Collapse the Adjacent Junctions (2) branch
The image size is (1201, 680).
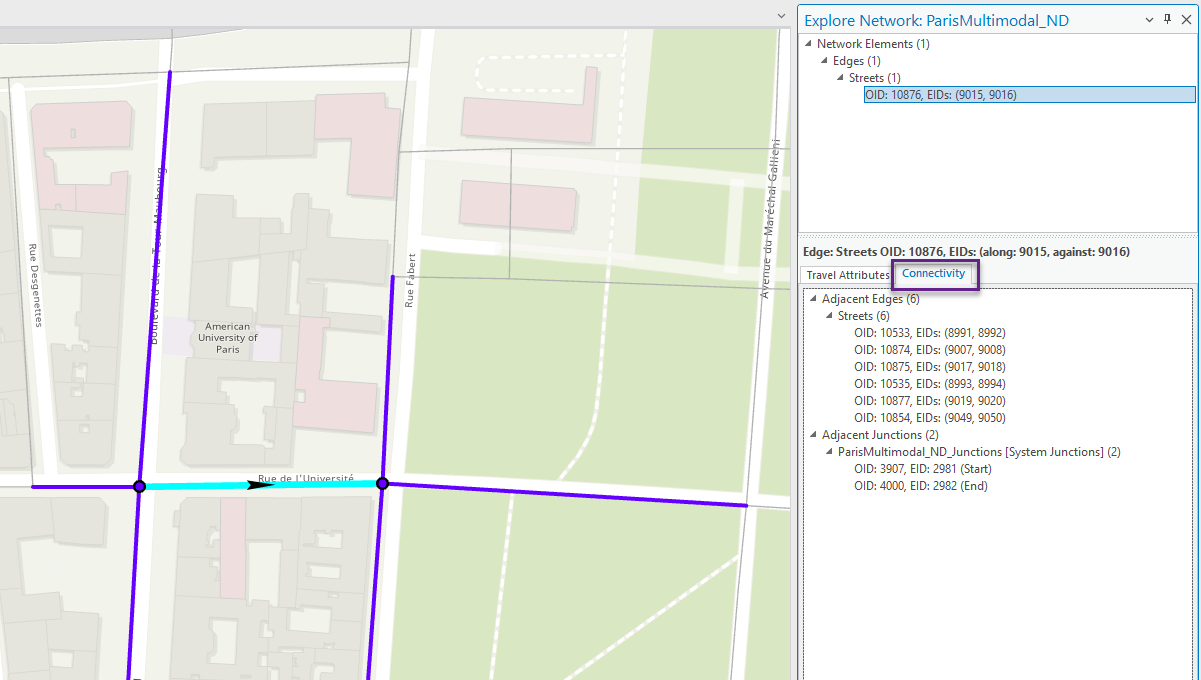[814, 434]
